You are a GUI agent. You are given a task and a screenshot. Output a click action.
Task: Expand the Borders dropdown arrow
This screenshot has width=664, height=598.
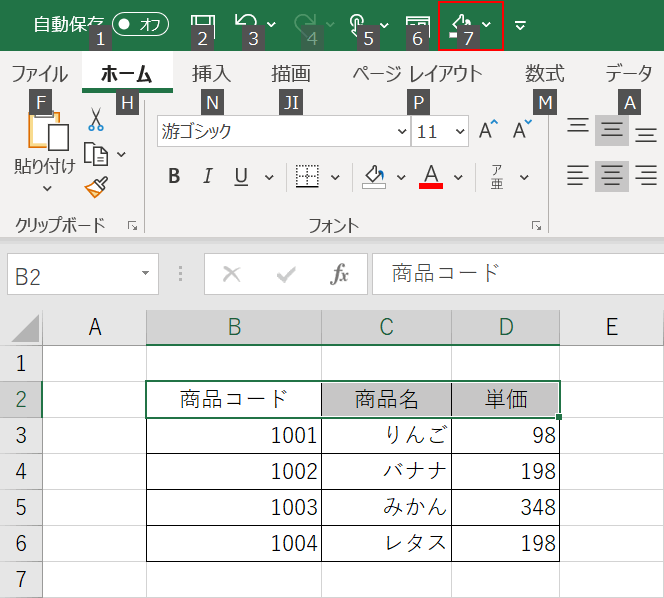click(335, 177)
